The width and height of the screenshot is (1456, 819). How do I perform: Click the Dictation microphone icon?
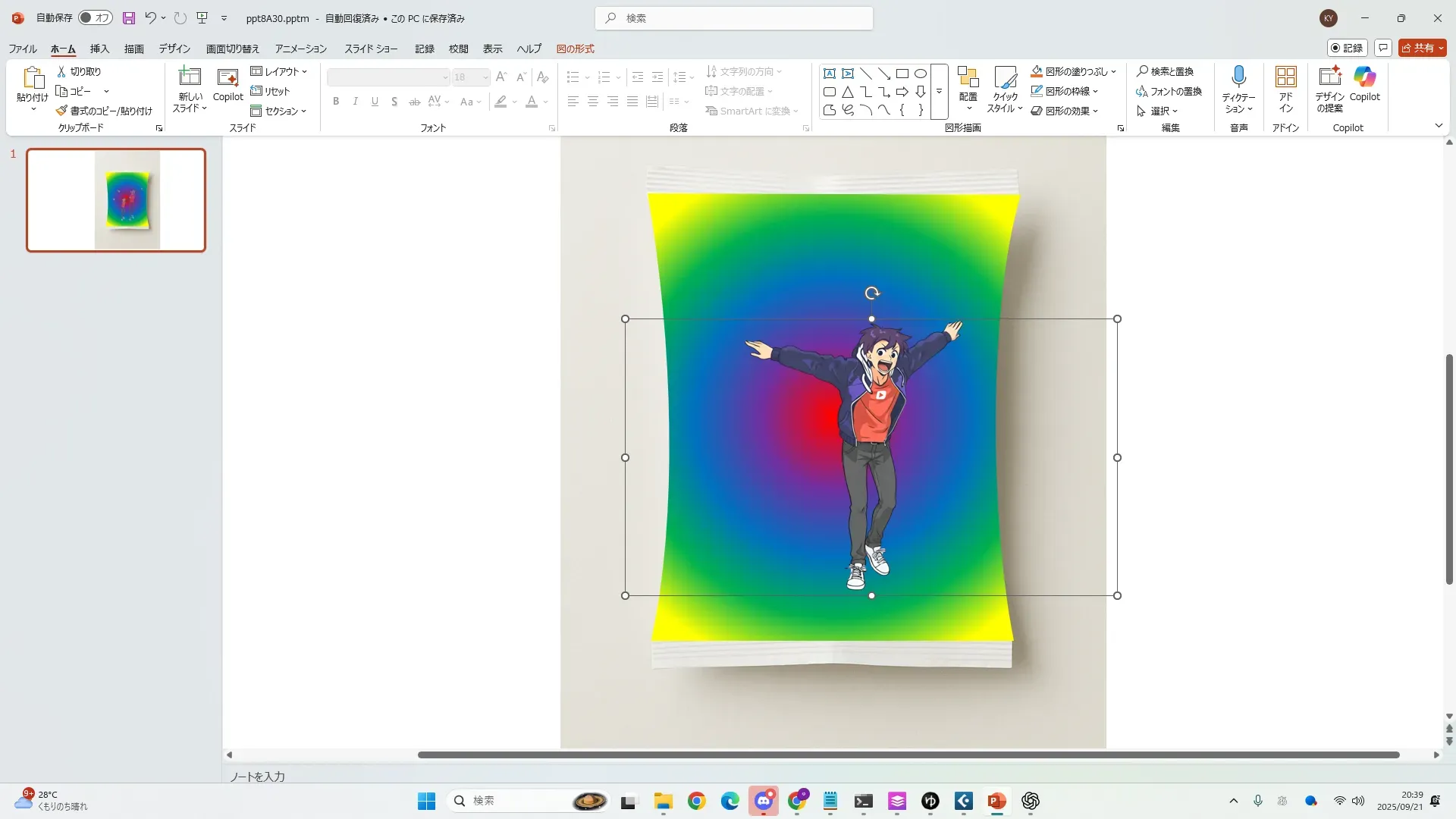1238,77
